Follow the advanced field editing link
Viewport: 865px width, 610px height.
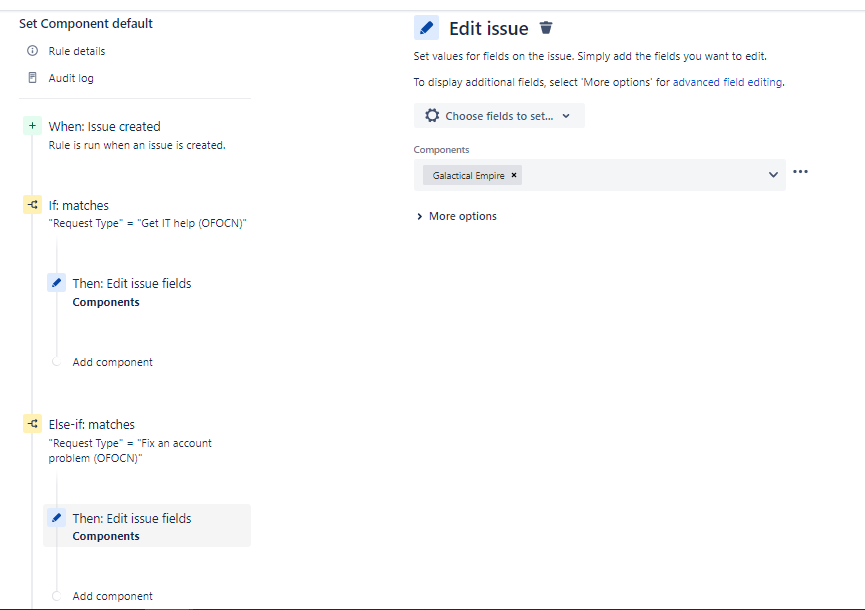(x=727, y=82)
